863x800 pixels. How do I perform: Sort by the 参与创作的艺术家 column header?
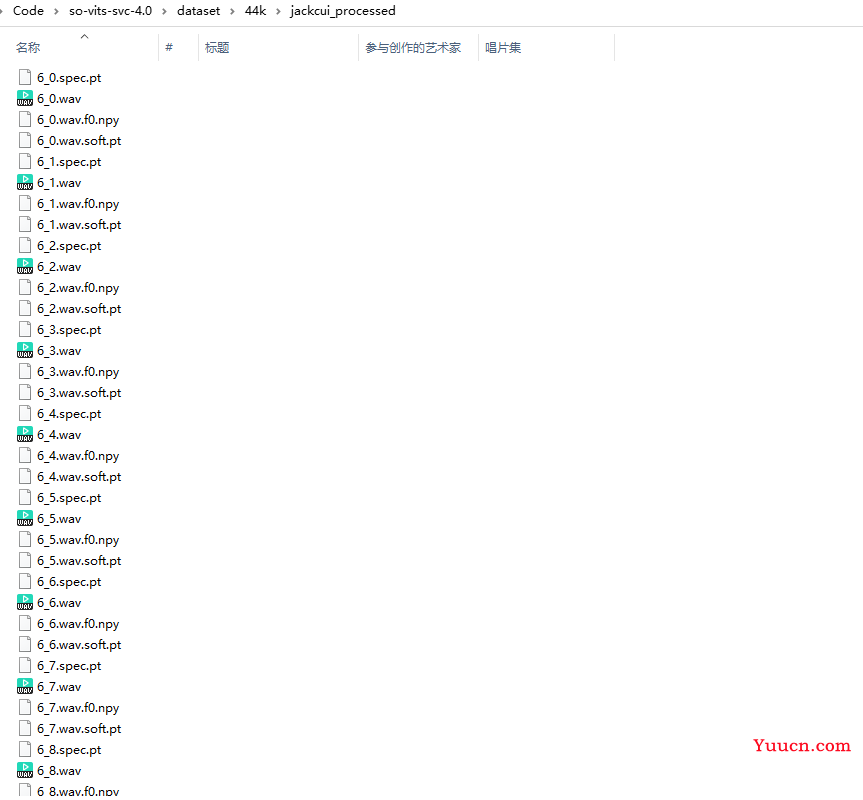[413, 48]
